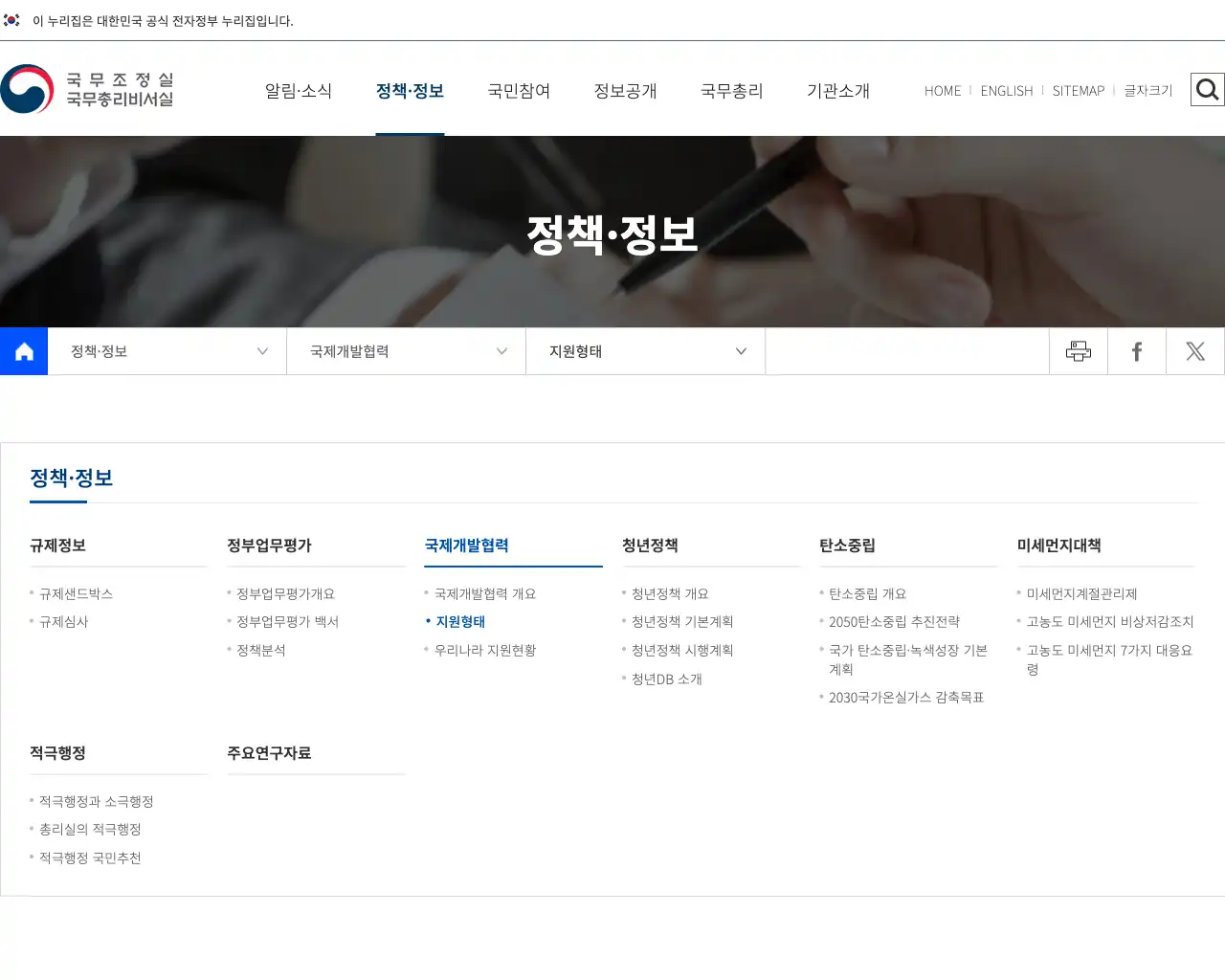
Task: Open the SITEMAP link
Action: (x=1079, y=91)
